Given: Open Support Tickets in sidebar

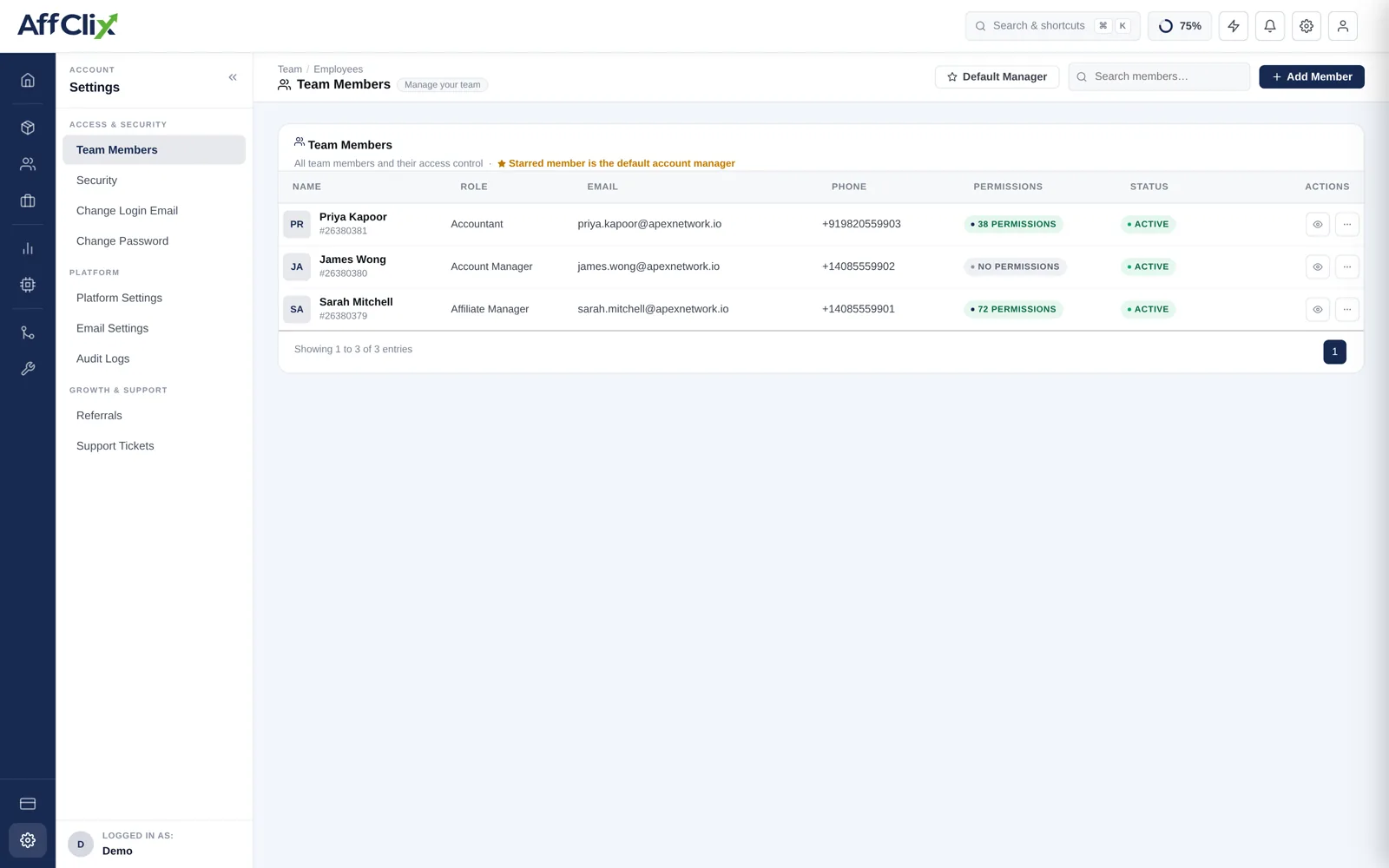Looking at the screenshot, I should 155,446.
